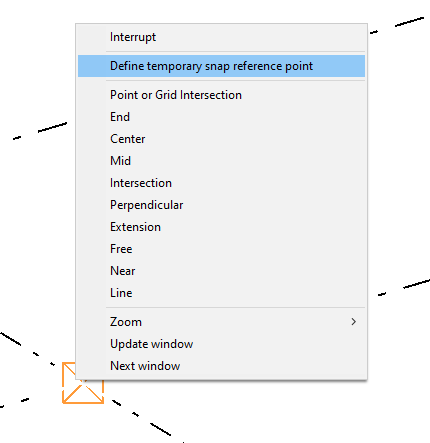Pick Point or Grid Intersection snap

coord(221,95)
